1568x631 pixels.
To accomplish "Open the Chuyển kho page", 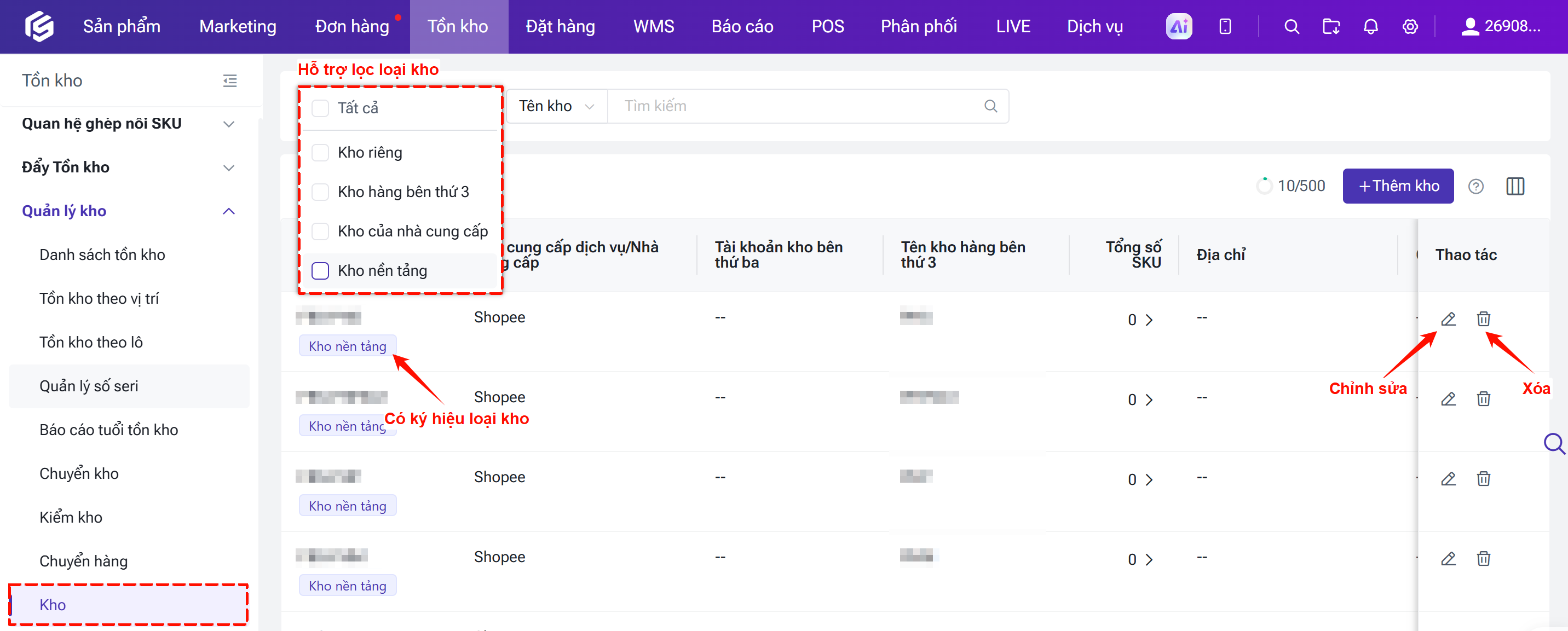I will point(79,474).
